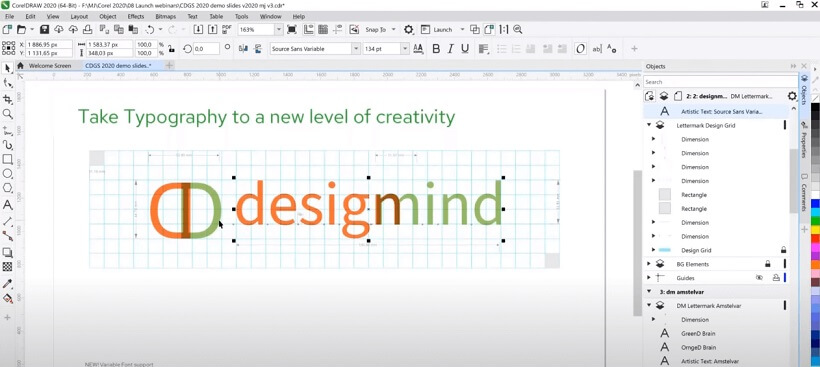Select the Rectangle tool

(7, 159)
